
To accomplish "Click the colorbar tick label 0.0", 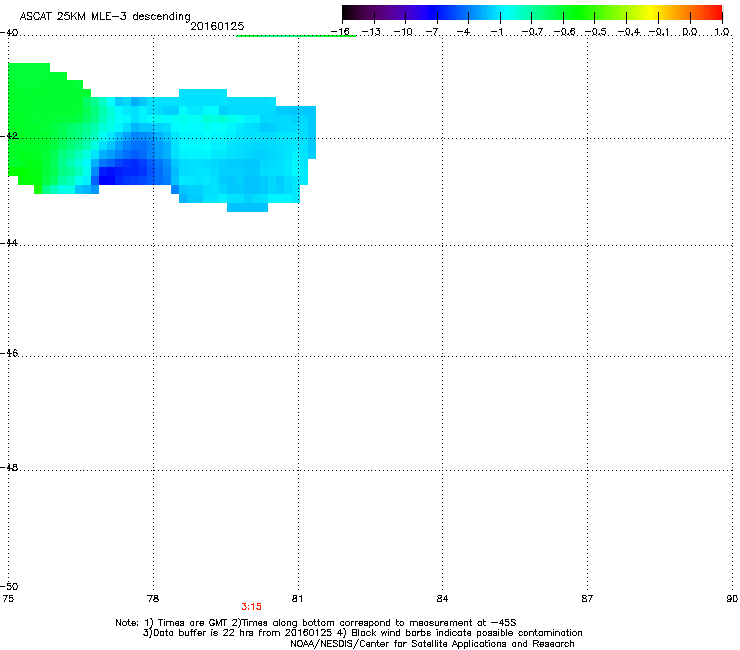I will pos(690,32).
